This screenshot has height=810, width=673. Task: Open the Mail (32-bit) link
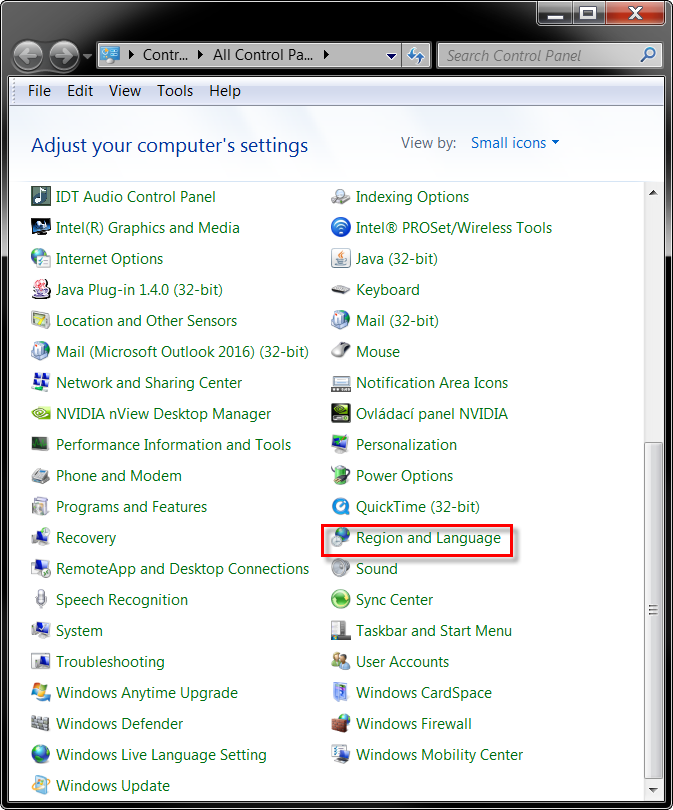coord(397,321)
